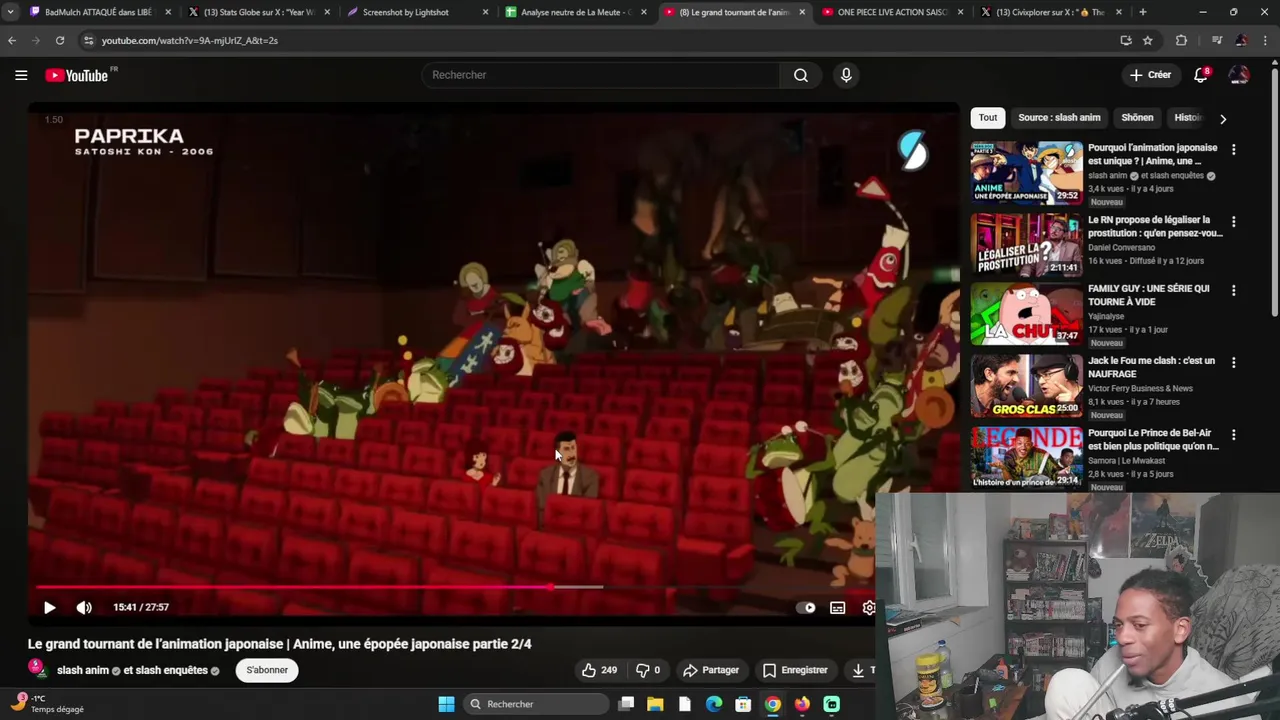Open Family Guy La Chute thumbnail
The width and height of the screenshot is (1280, 720).
click(1027, 314)
